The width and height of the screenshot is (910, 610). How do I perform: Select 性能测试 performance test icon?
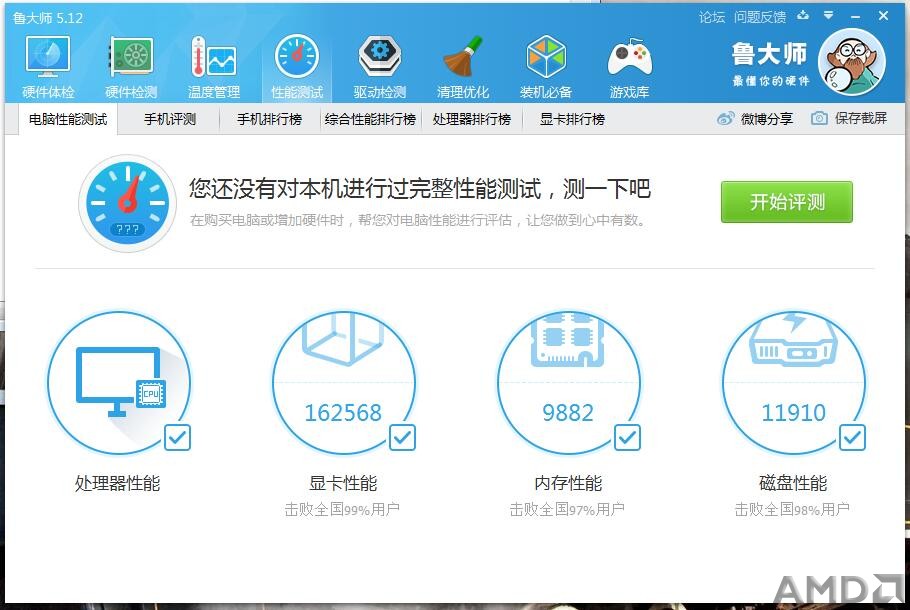[x=297, y=66]
